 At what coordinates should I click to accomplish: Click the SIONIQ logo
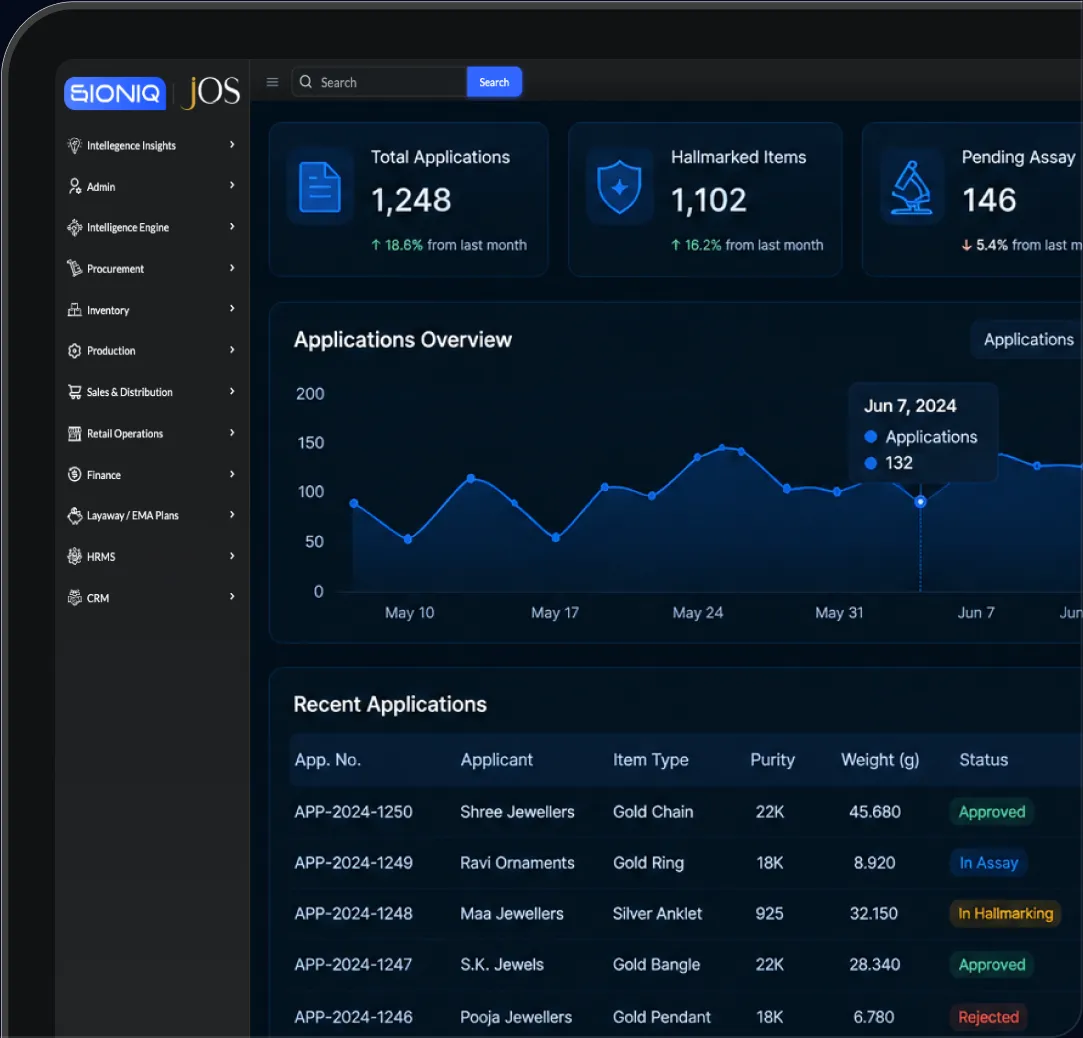115,93
